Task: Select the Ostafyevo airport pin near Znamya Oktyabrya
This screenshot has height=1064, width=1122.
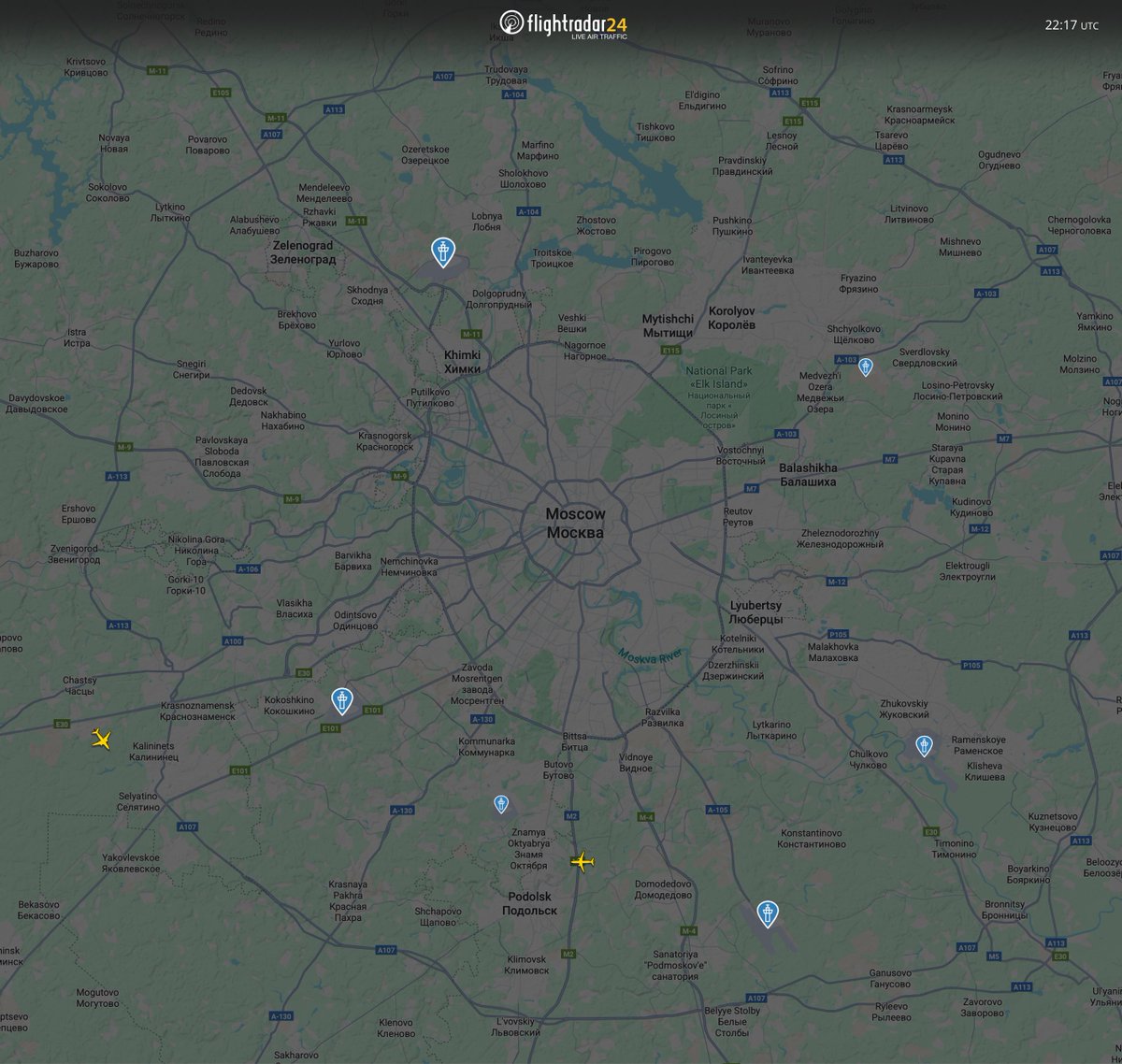Action: coord(501,804)
